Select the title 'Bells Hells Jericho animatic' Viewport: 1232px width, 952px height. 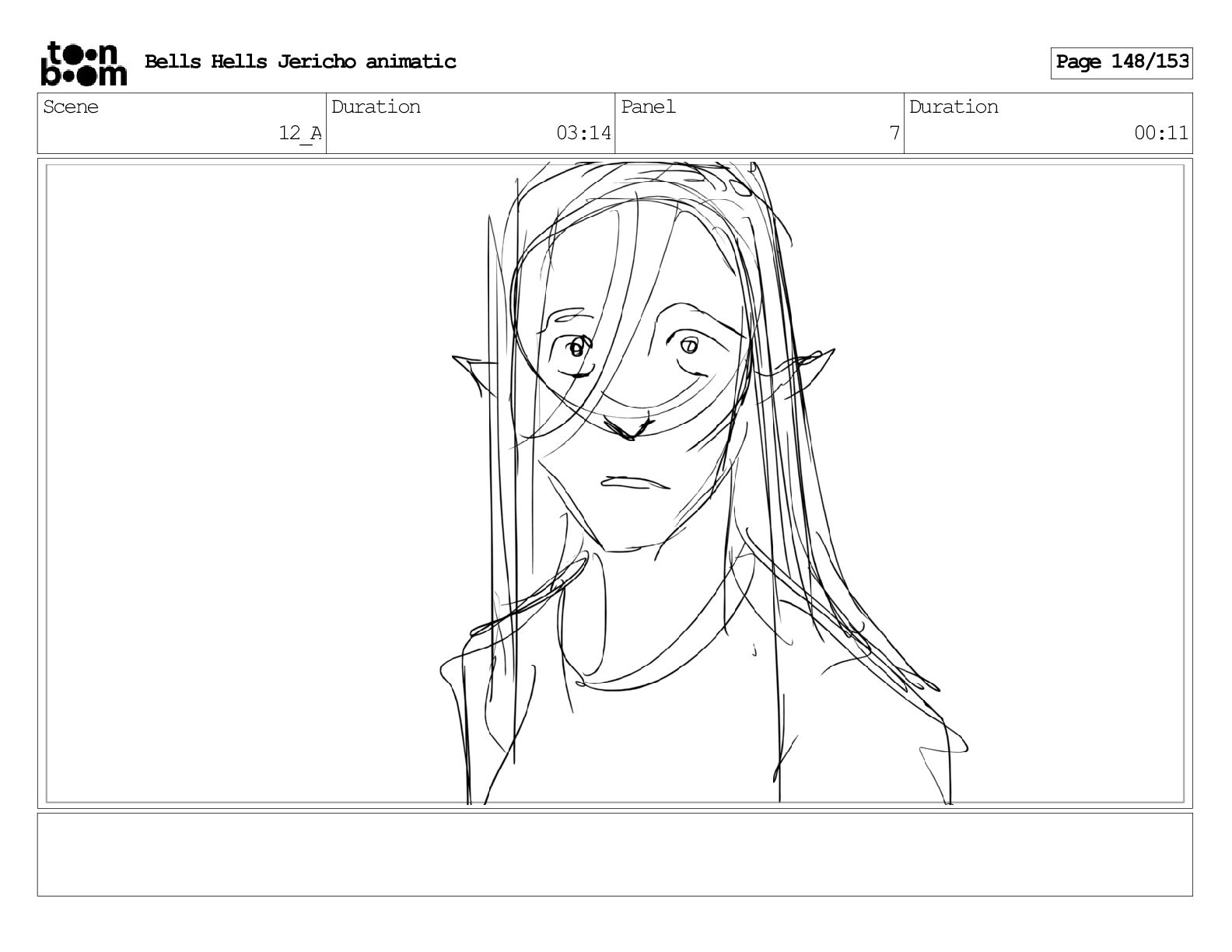pos(300,61)
